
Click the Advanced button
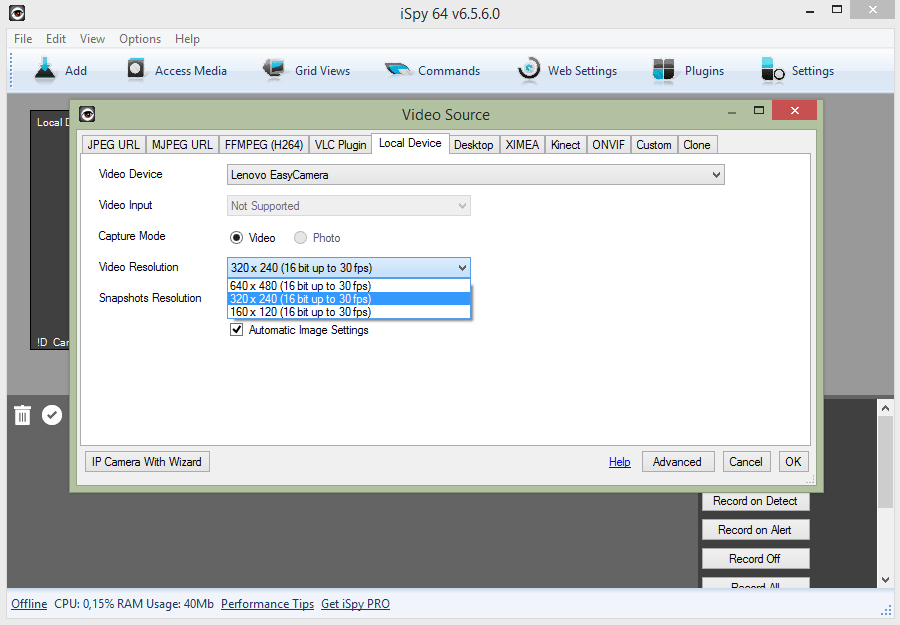pos(677,462)
